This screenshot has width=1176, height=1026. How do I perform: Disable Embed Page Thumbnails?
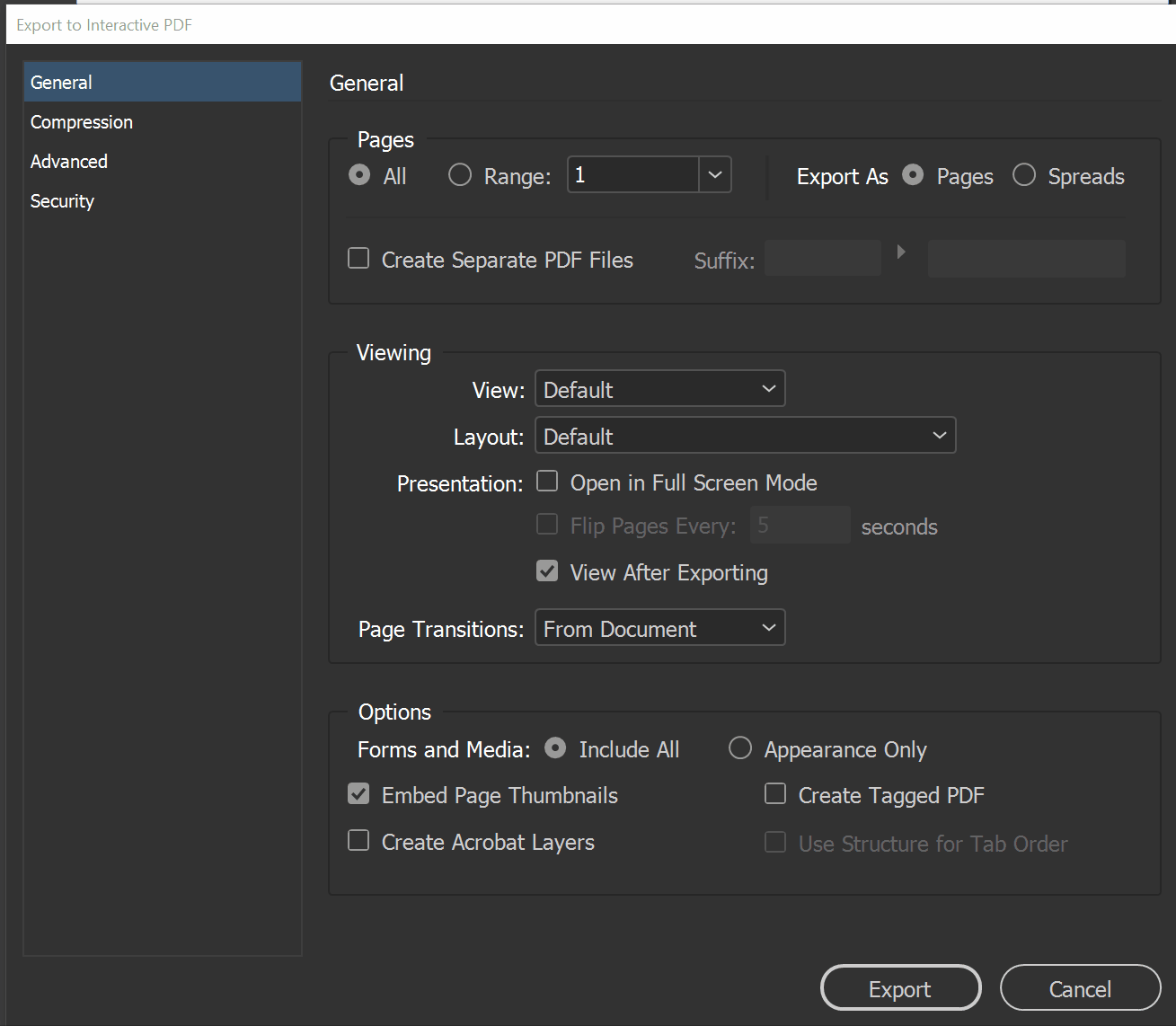click(358, 794)
